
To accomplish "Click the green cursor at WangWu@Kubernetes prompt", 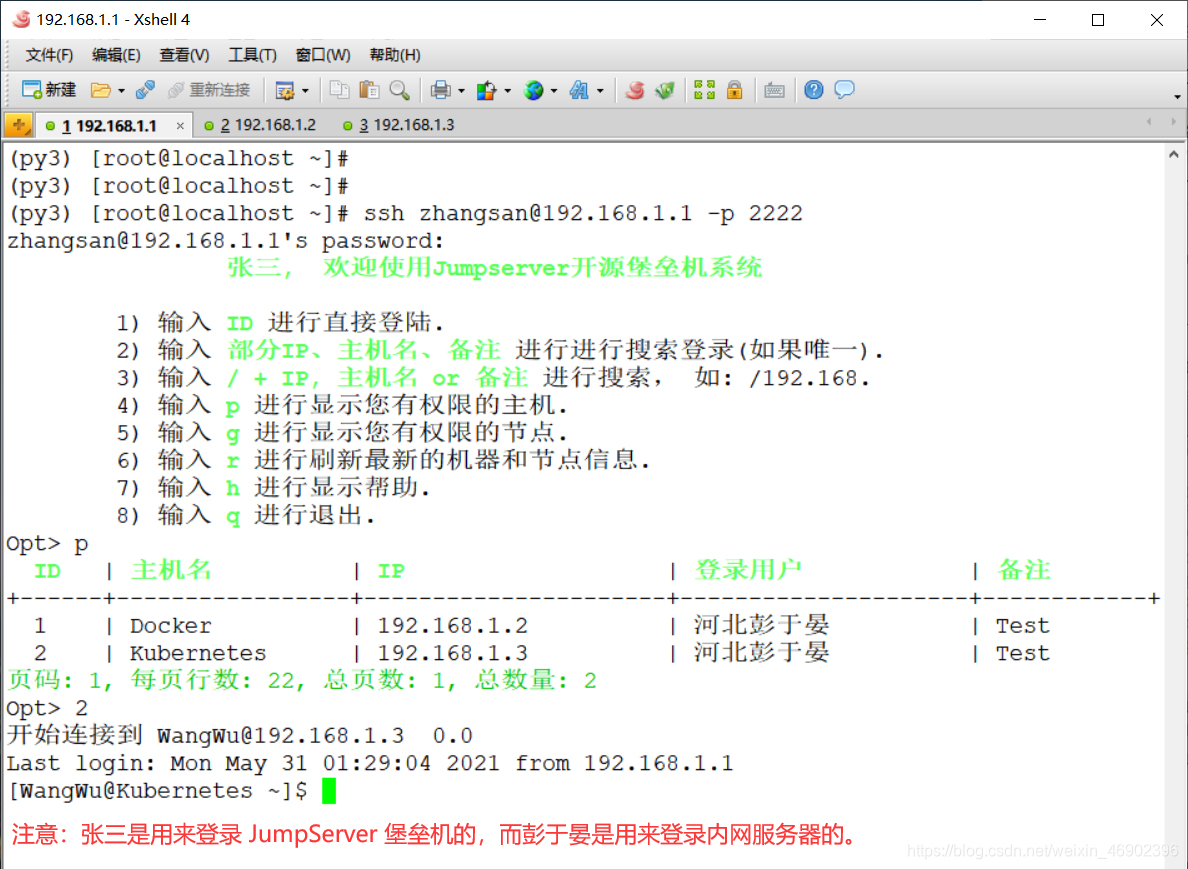I will coord(329,791).
